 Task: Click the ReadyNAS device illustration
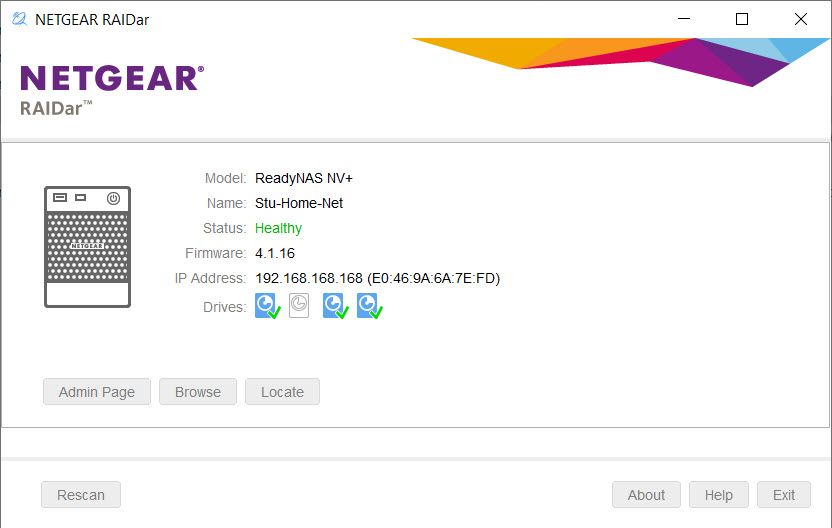pyautogui.click(x=87, y=246)
